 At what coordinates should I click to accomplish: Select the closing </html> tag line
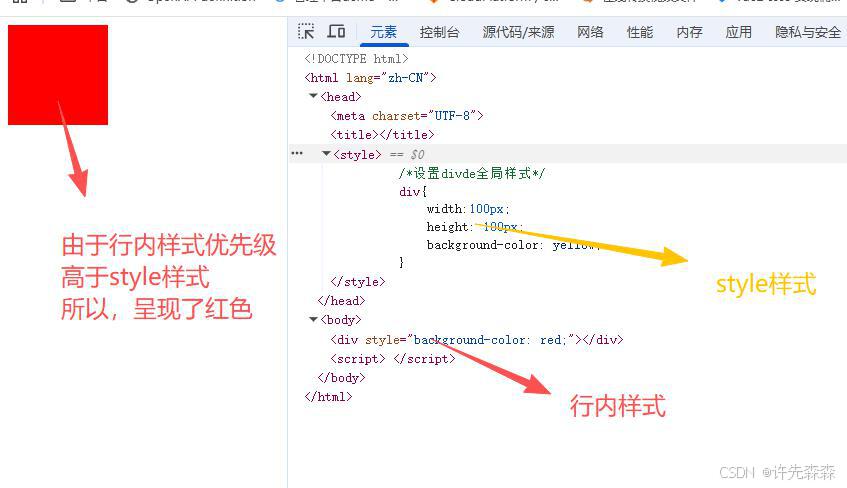(328, 396)
